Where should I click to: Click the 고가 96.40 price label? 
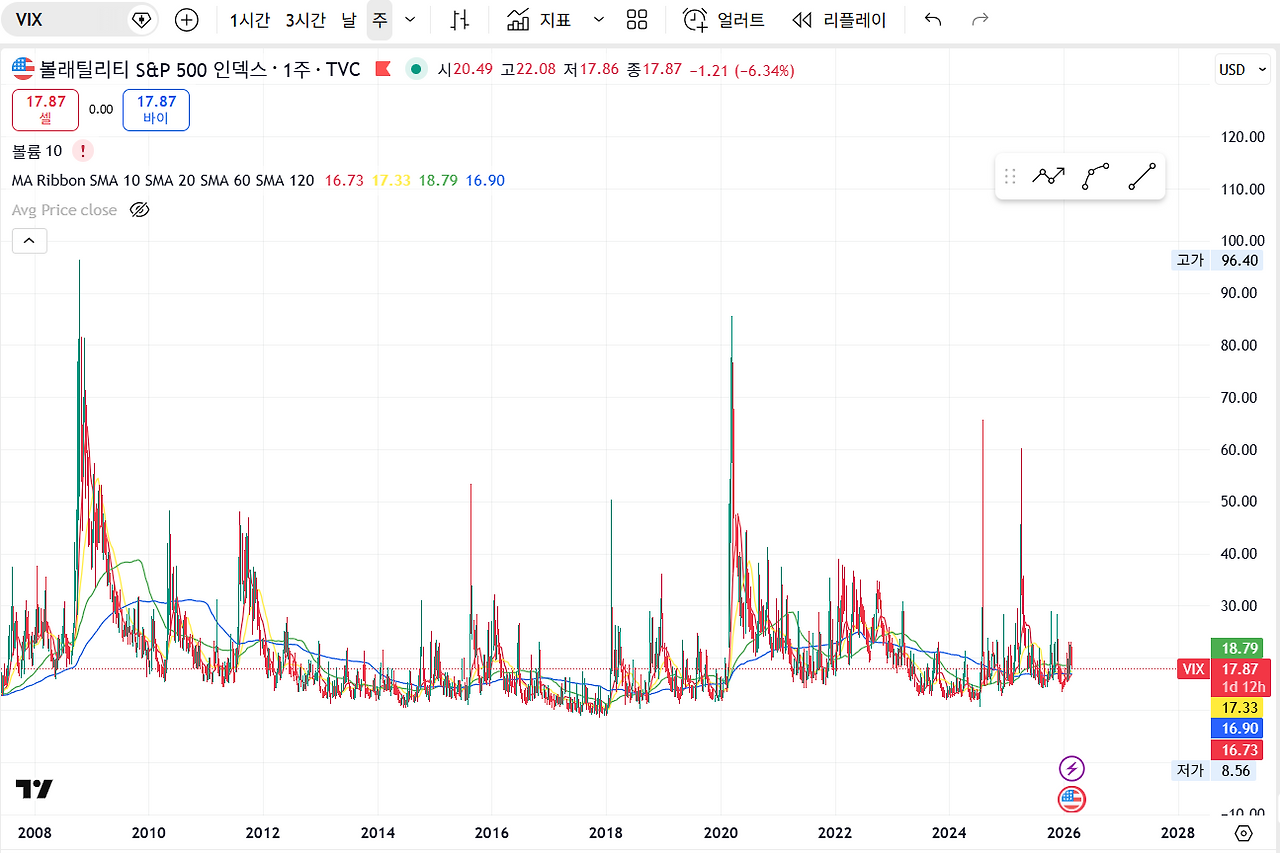pos(1217,260)
